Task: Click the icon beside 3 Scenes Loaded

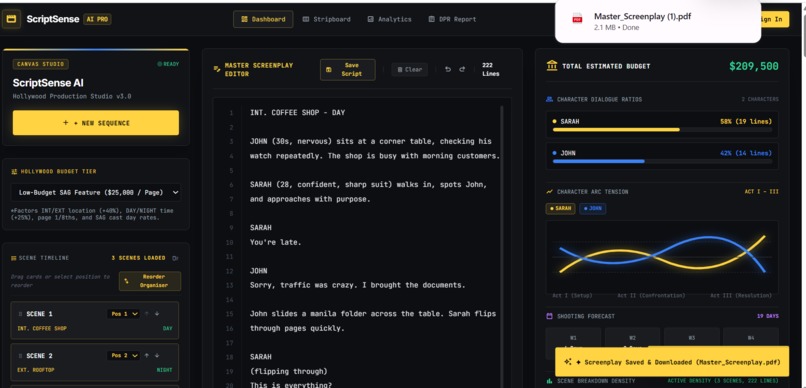Action: click(176, 258)
